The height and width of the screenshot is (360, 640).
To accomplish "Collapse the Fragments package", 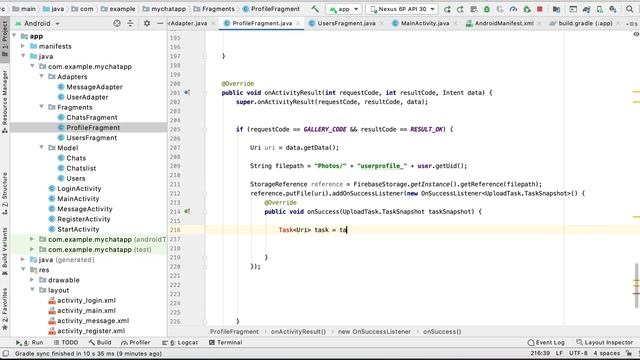I will 42,107.
